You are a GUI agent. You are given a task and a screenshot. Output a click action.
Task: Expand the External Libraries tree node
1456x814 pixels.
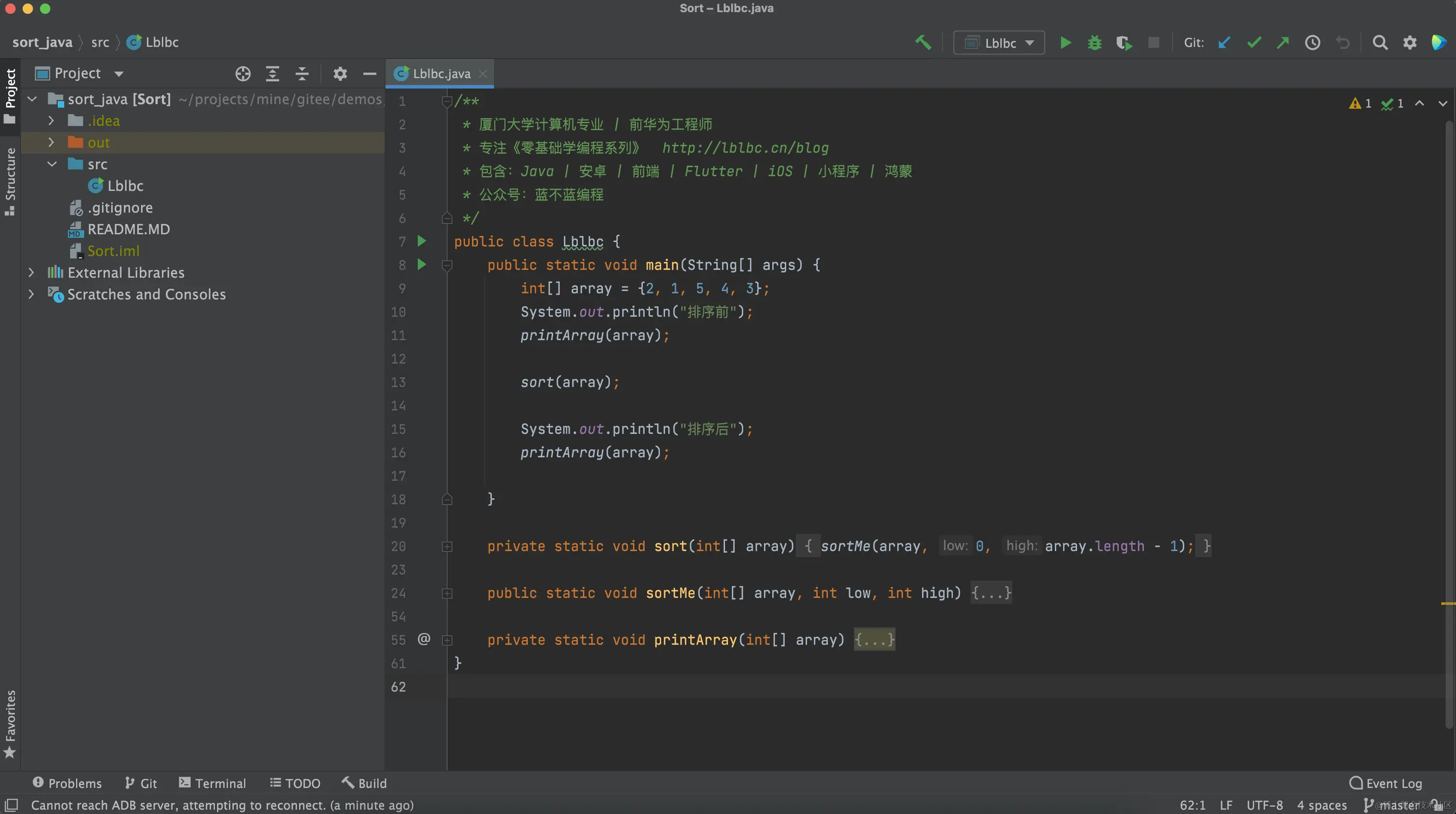(31, 272)
